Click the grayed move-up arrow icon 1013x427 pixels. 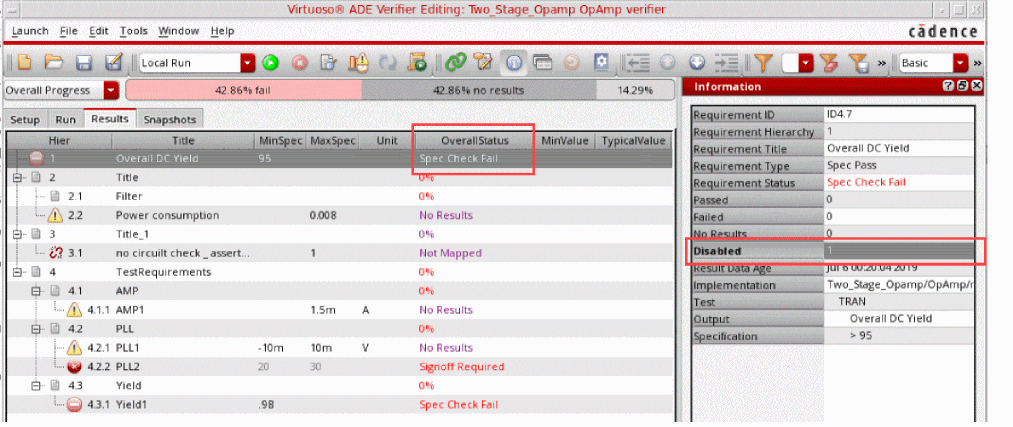pyautogui.click(x=667, y=63)
